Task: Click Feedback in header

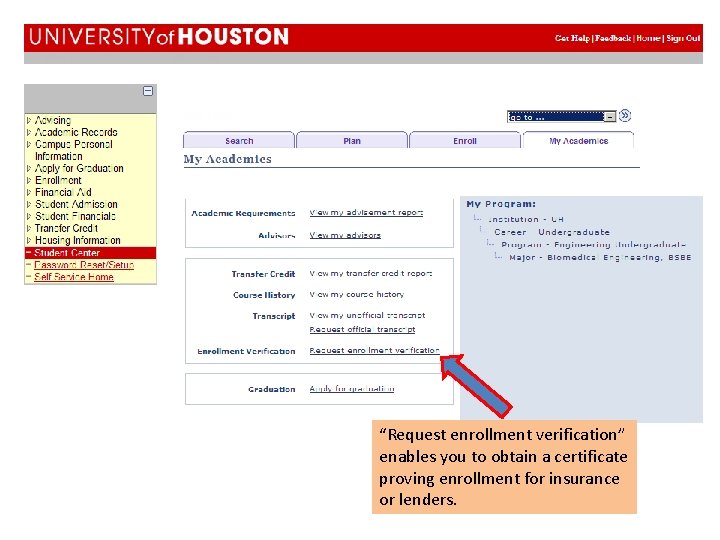Action: point(613,38)
